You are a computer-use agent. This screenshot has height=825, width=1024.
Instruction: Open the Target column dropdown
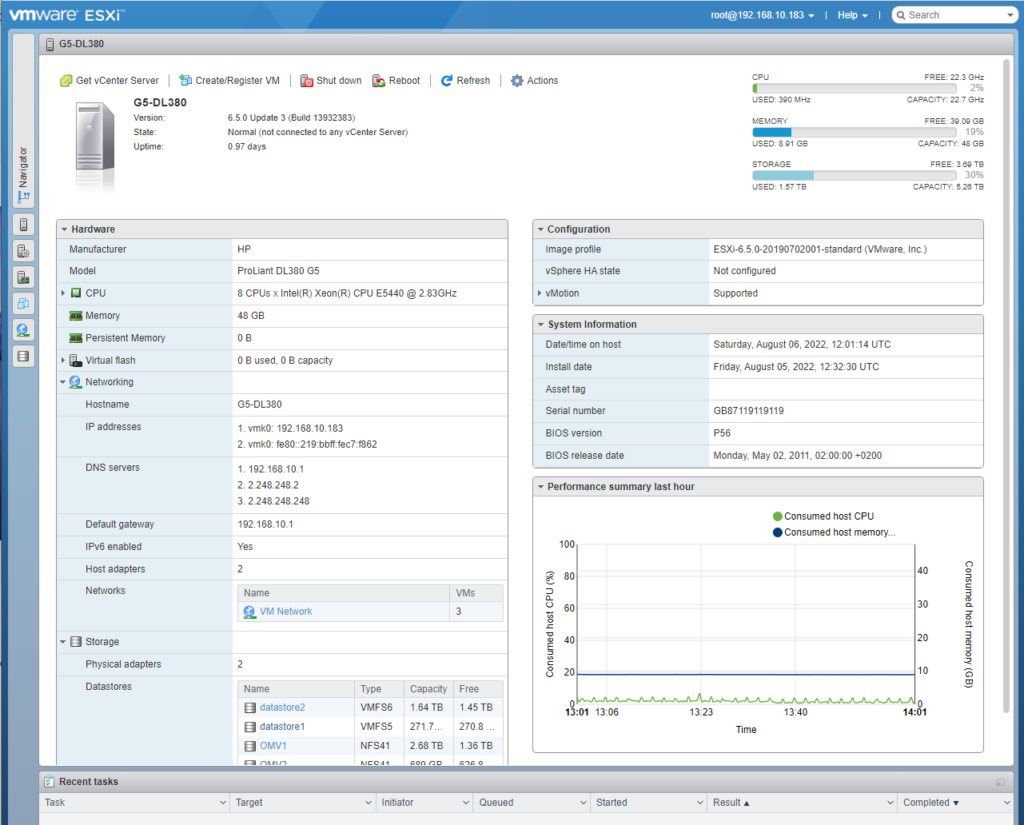[368, 803]
